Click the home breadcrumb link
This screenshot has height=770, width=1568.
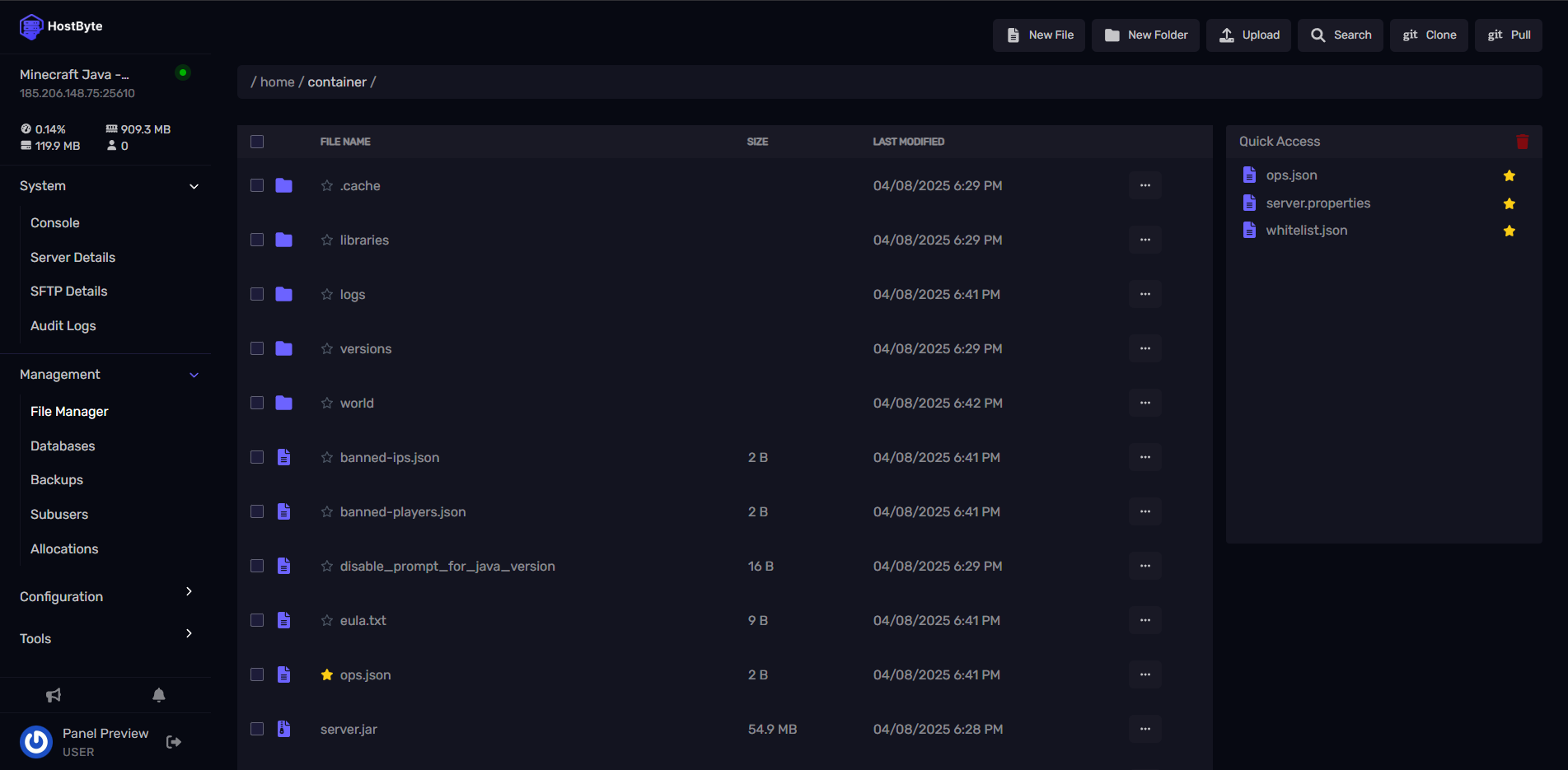[277, 82]
